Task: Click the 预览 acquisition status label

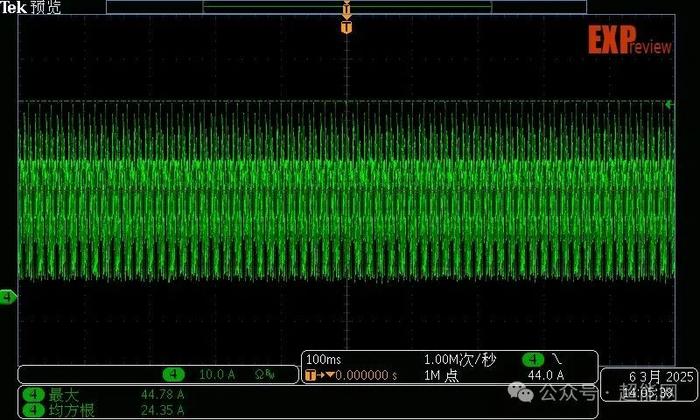Action: [x=46, y=7]
